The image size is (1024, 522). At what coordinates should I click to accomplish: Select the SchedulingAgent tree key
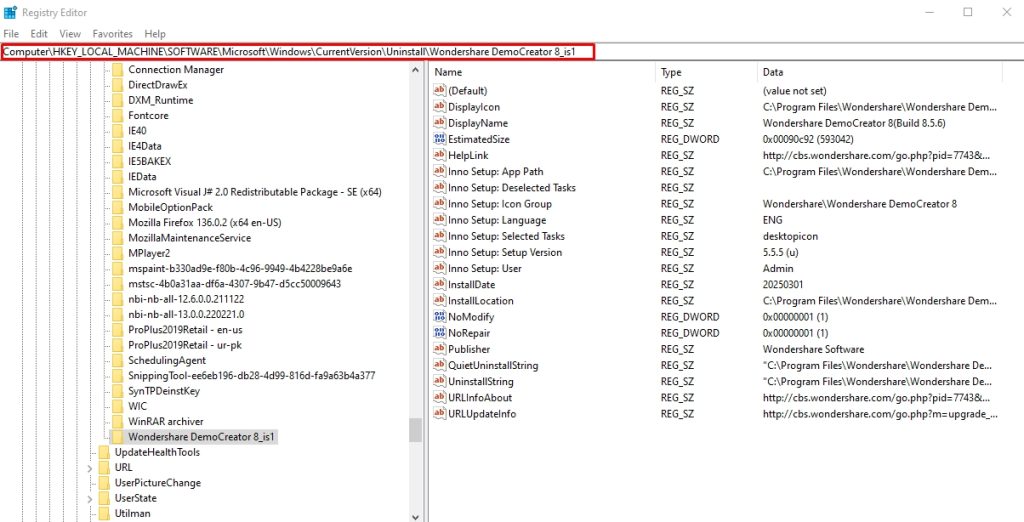pos(167,360)
